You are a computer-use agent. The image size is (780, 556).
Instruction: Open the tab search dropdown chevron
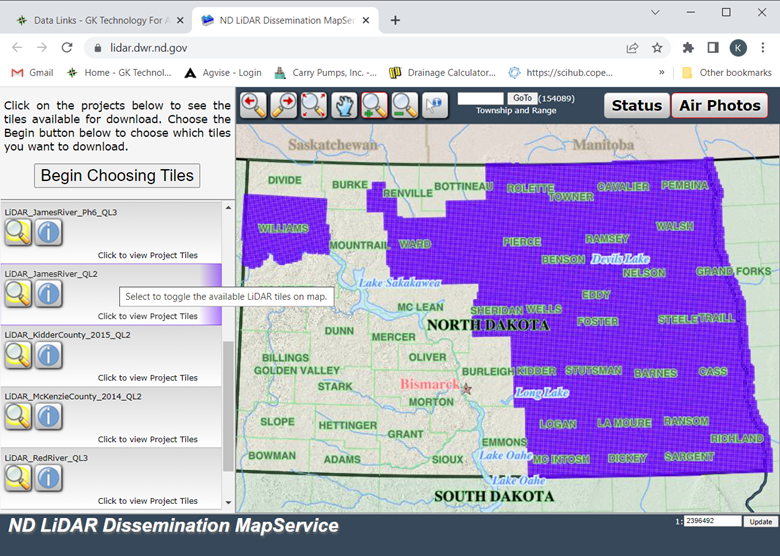(x=655, y=12)
